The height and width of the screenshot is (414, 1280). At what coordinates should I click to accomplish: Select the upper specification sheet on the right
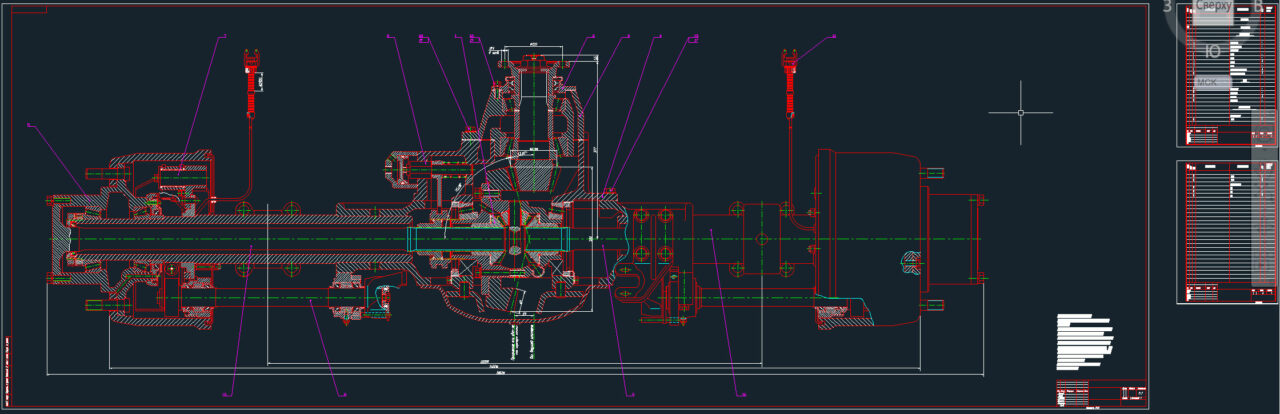tap(1227, 75)
